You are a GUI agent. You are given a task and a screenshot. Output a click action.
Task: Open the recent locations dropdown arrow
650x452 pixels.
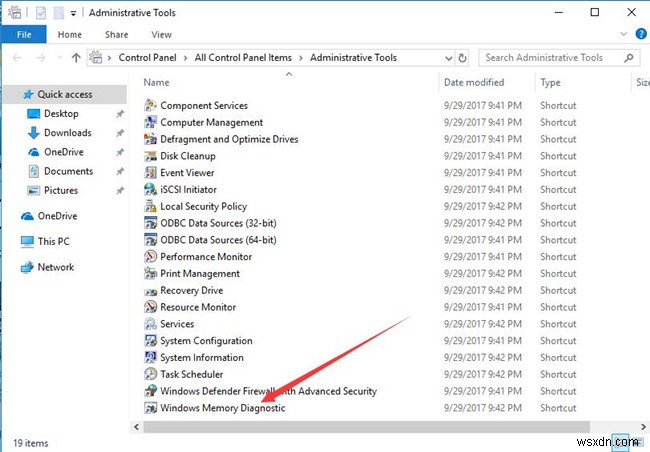tap(60, 58)
